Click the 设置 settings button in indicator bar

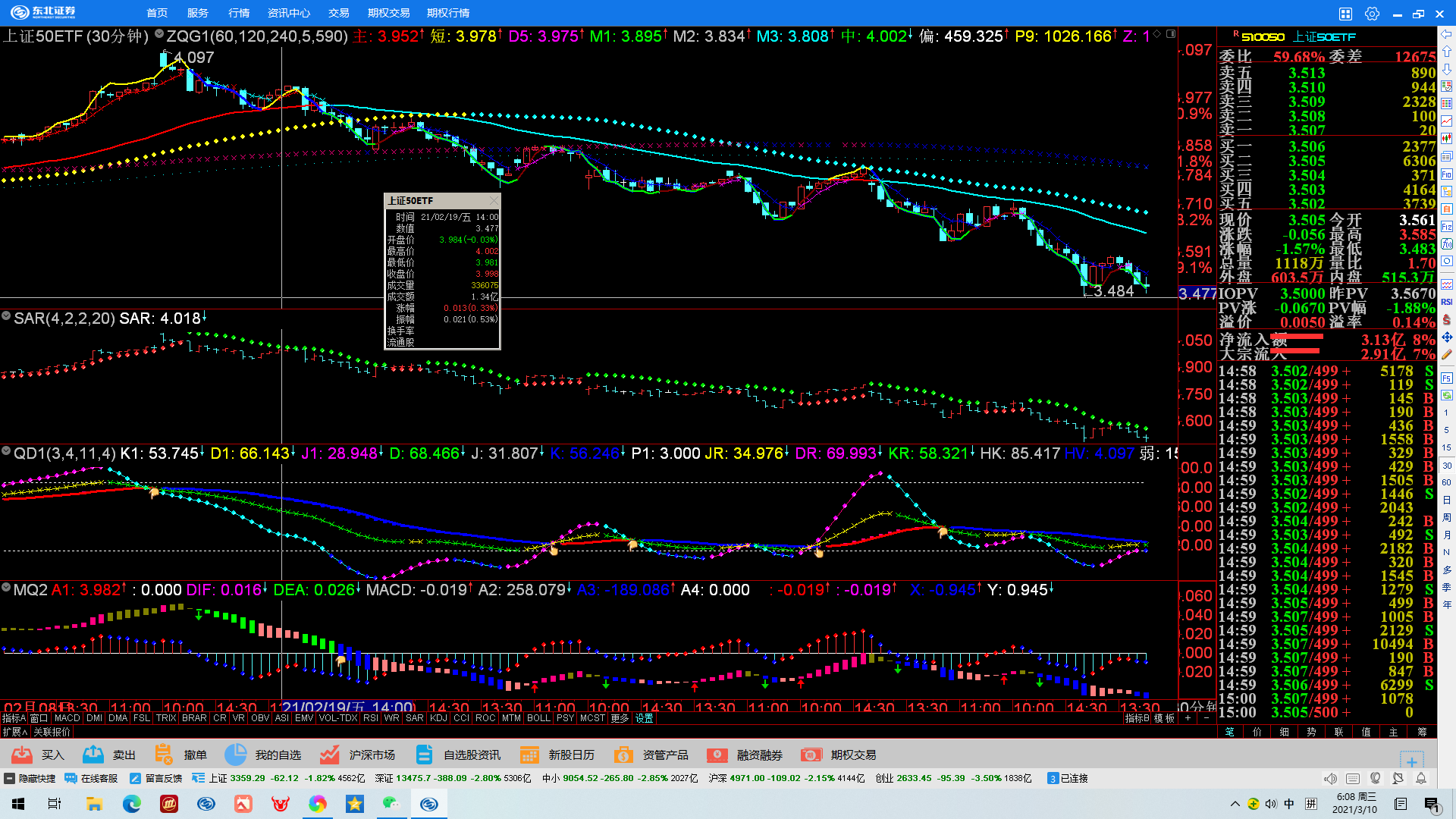tap(645, 718)
